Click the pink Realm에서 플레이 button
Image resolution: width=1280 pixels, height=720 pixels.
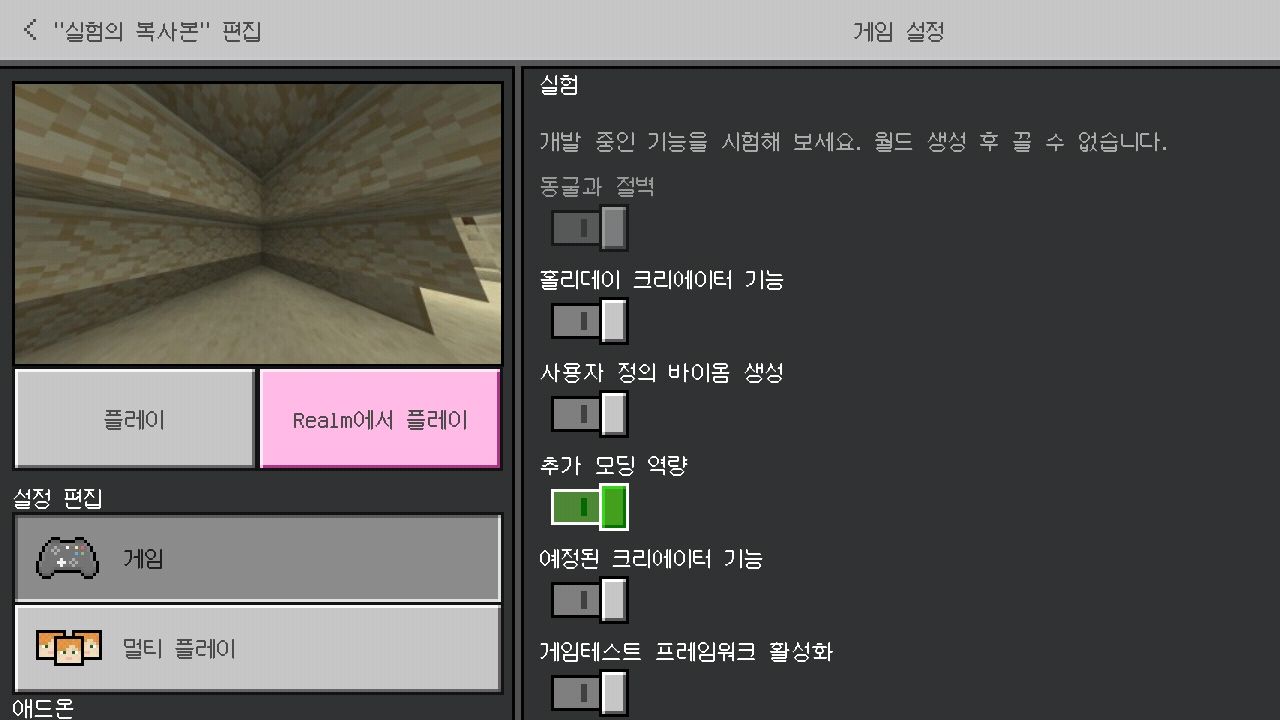(x=380, y=419)
